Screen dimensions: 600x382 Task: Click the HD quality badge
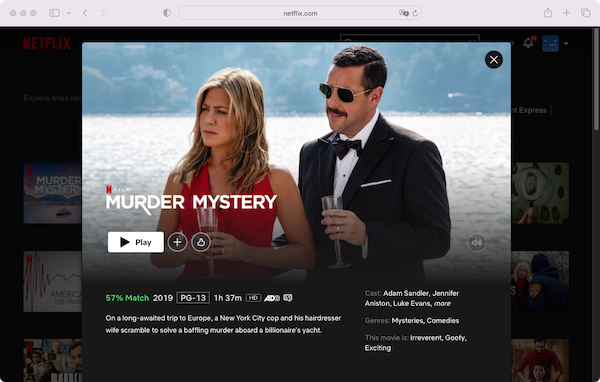click(253, 298)
